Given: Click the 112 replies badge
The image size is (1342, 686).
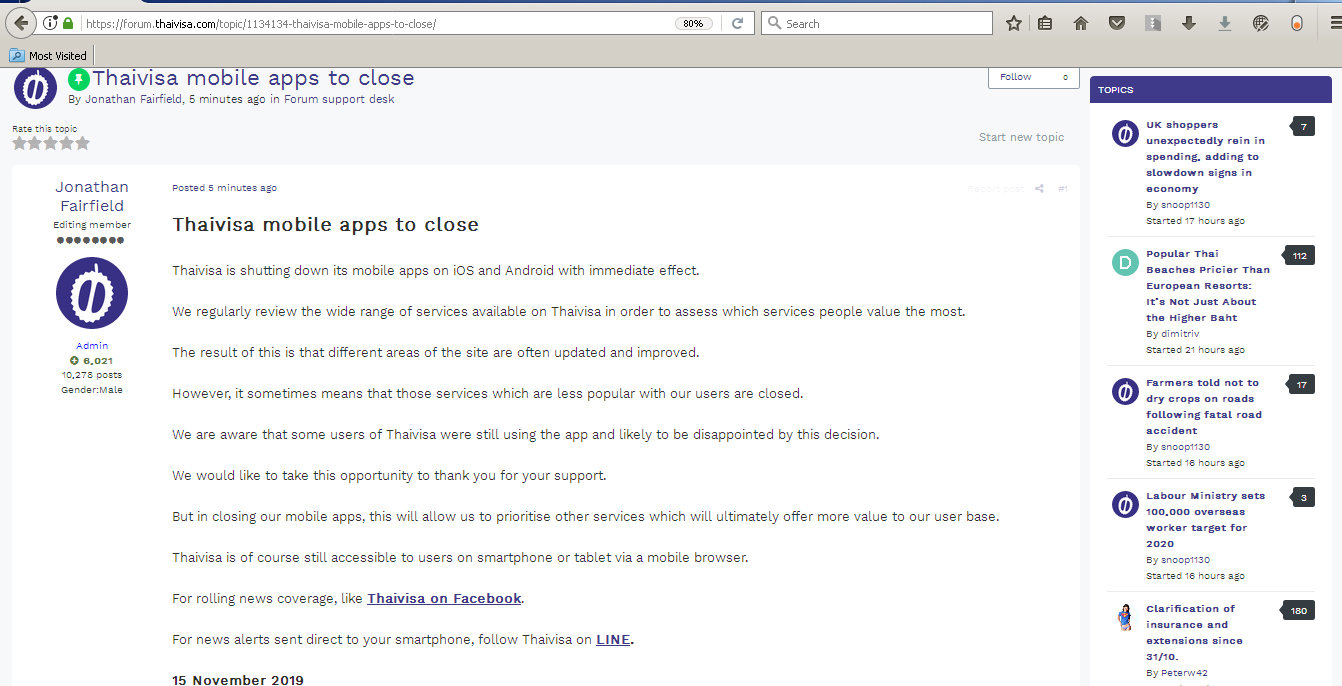Looking at the screenshot, I should (1299, 256).
